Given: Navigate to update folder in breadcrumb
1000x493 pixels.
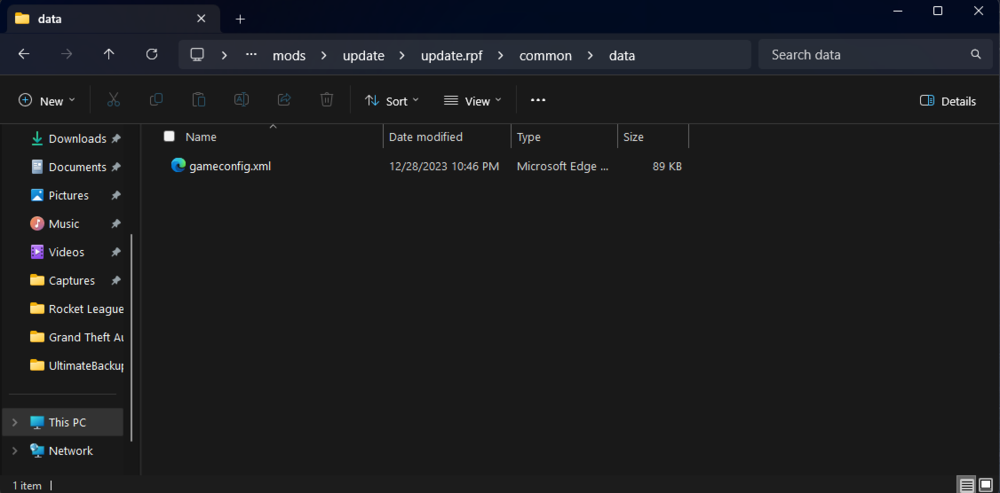Looking at the screenshot, I should [364, 55].
